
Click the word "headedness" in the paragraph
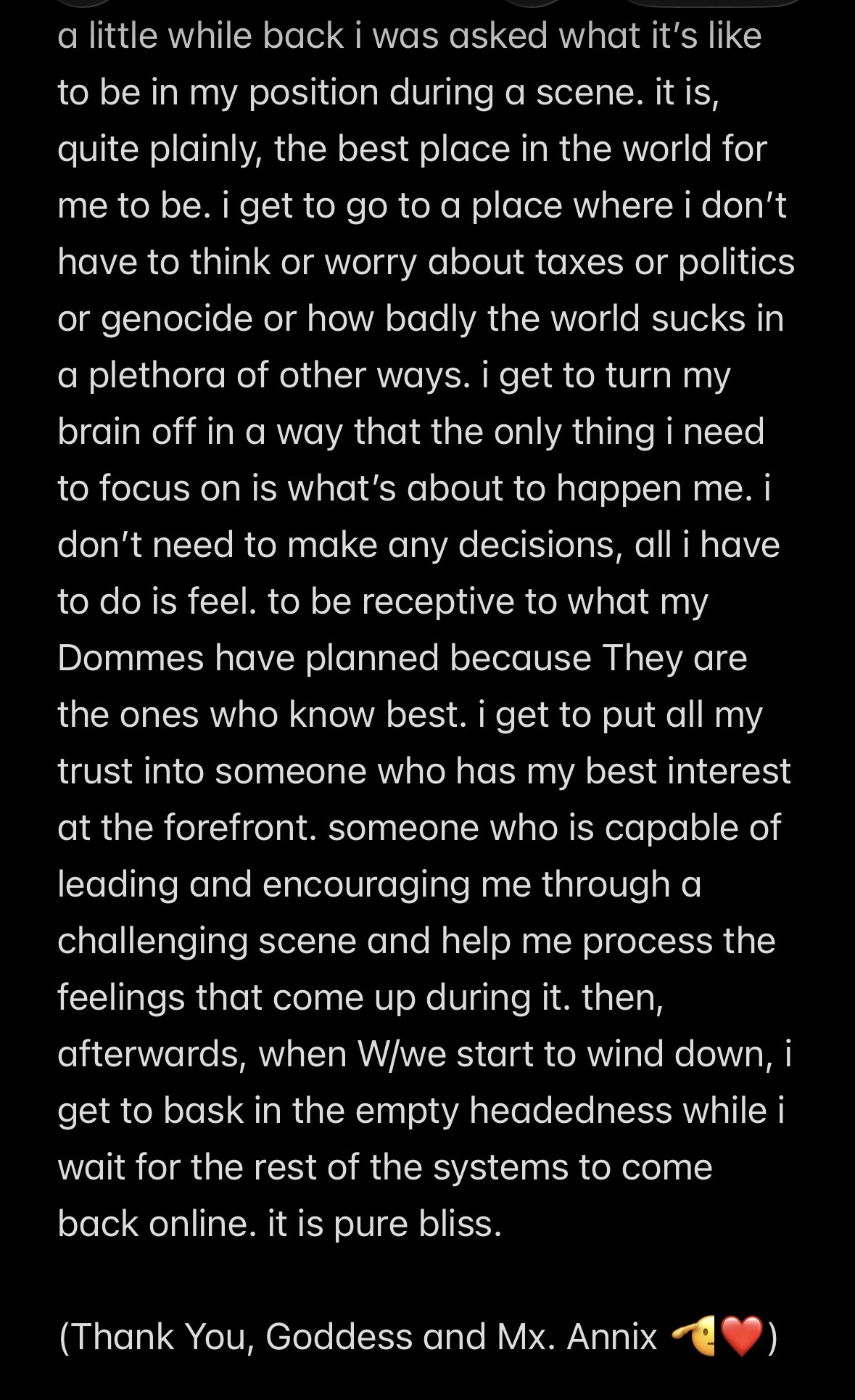point(570,1111)
